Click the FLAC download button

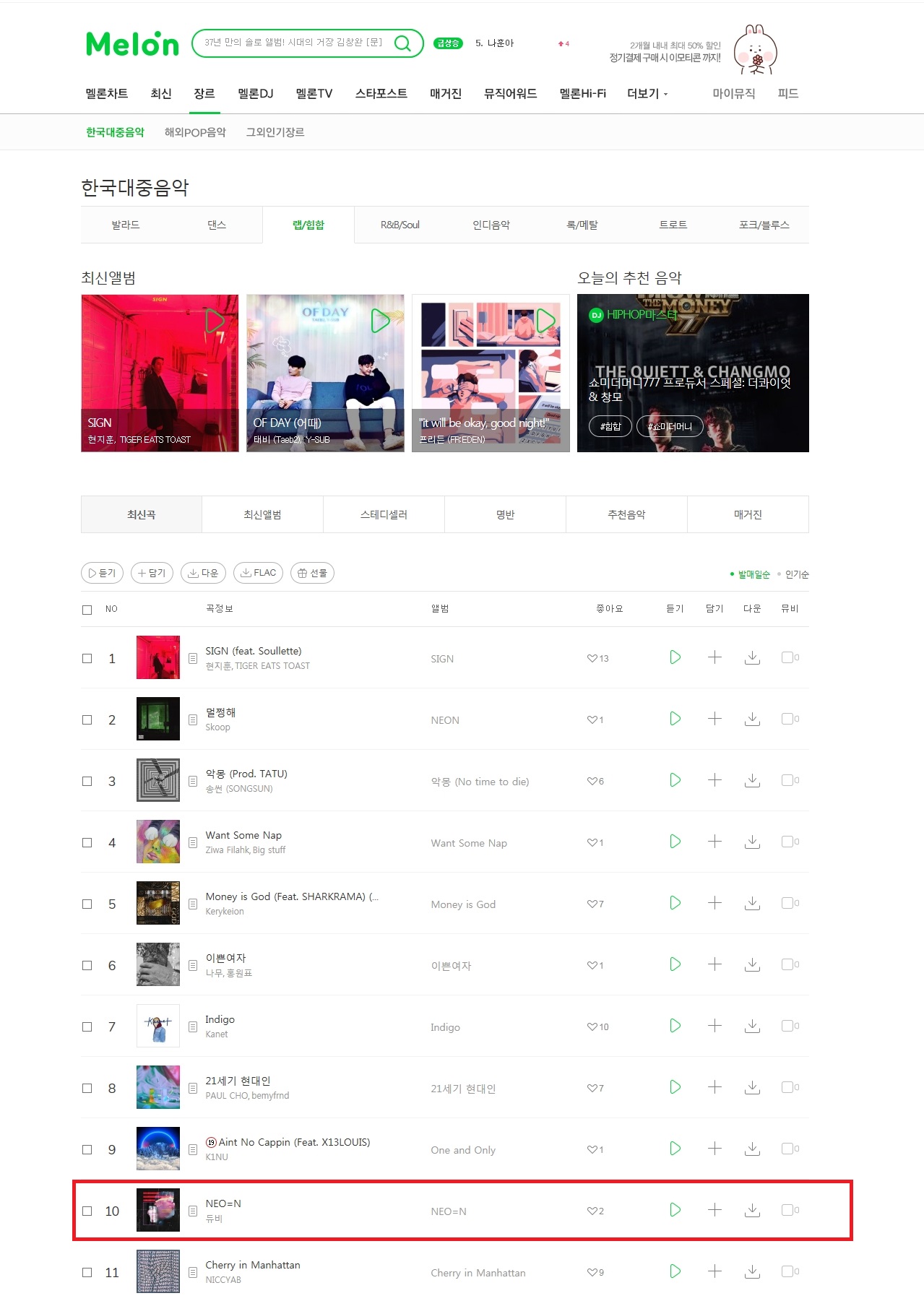[x=258, y=573]
